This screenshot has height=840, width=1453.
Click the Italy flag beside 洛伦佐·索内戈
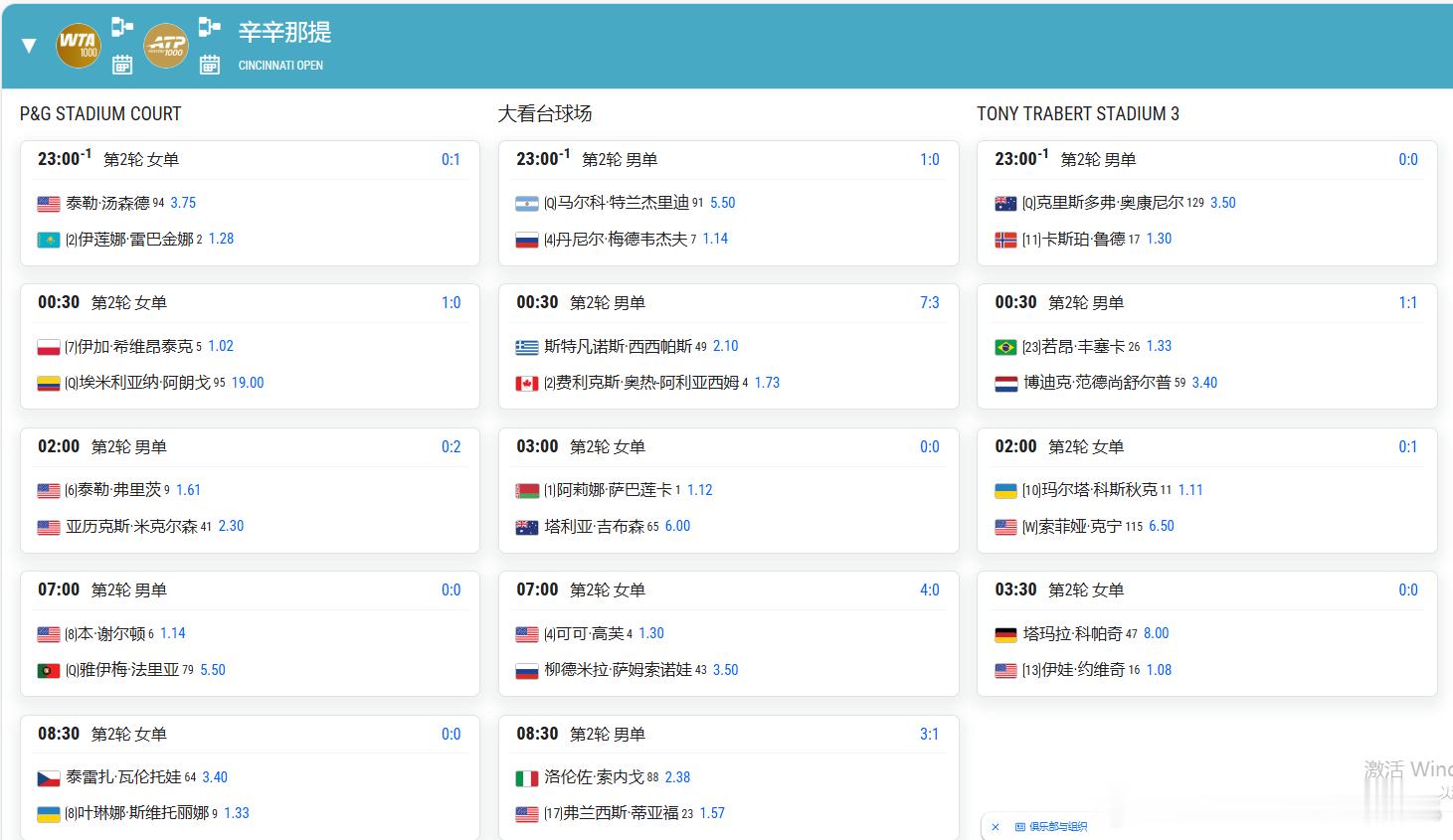527,778
